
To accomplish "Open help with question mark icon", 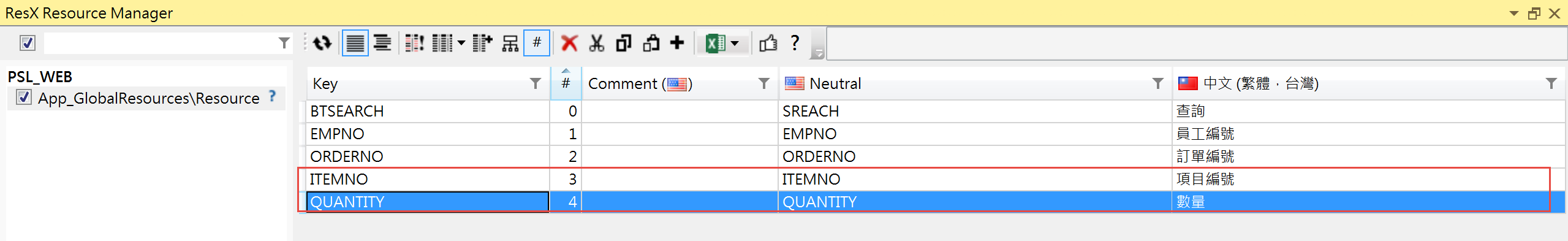I will coord(795,44).
